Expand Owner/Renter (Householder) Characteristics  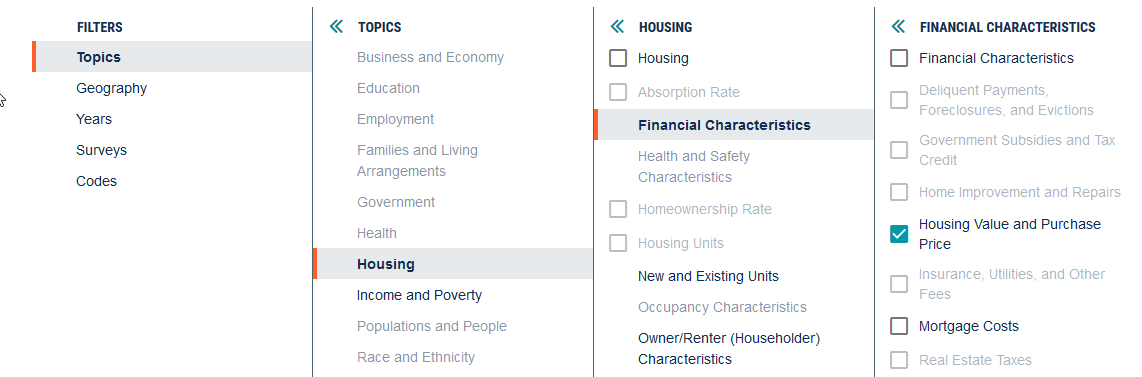pyautogui.click(x=729, y=349)
